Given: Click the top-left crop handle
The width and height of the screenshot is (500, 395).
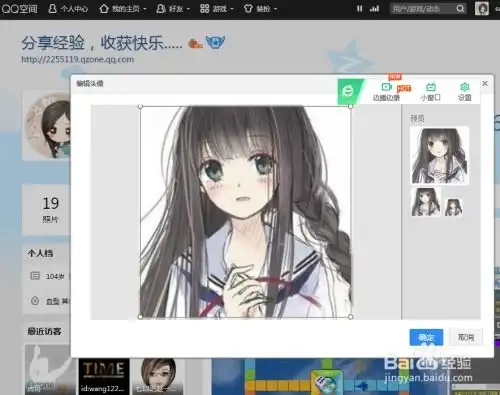Looking at the screenshot, I should [x=140, y=106].
